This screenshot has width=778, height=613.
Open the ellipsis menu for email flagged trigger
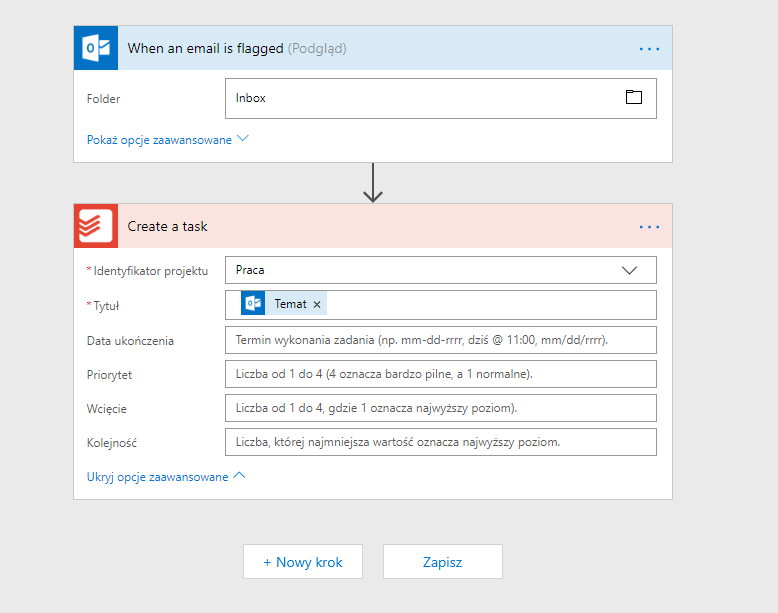pos(649,49)
